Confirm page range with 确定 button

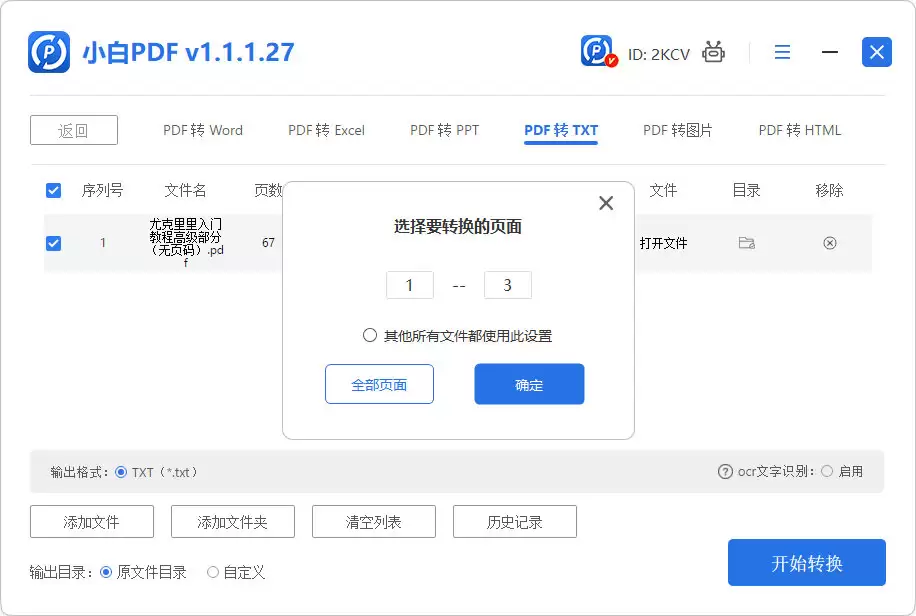pyautogui.click(x=529, y=384)
